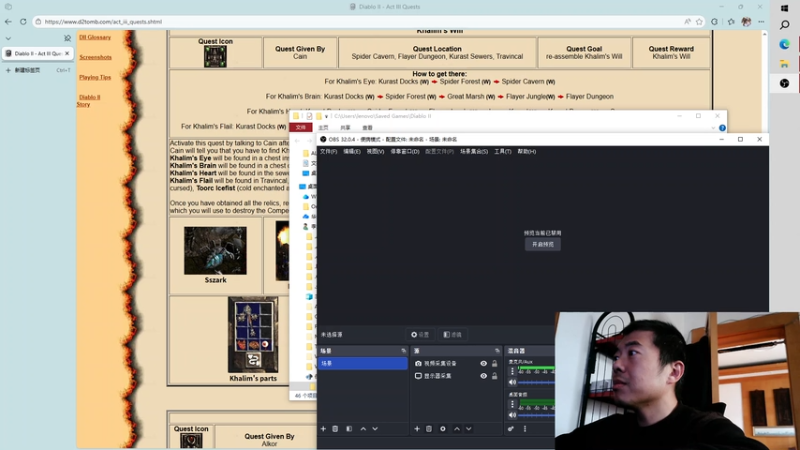Open Screenshots link on webpage sidebar
Screen dimensions: 800x450
point(95,57)
